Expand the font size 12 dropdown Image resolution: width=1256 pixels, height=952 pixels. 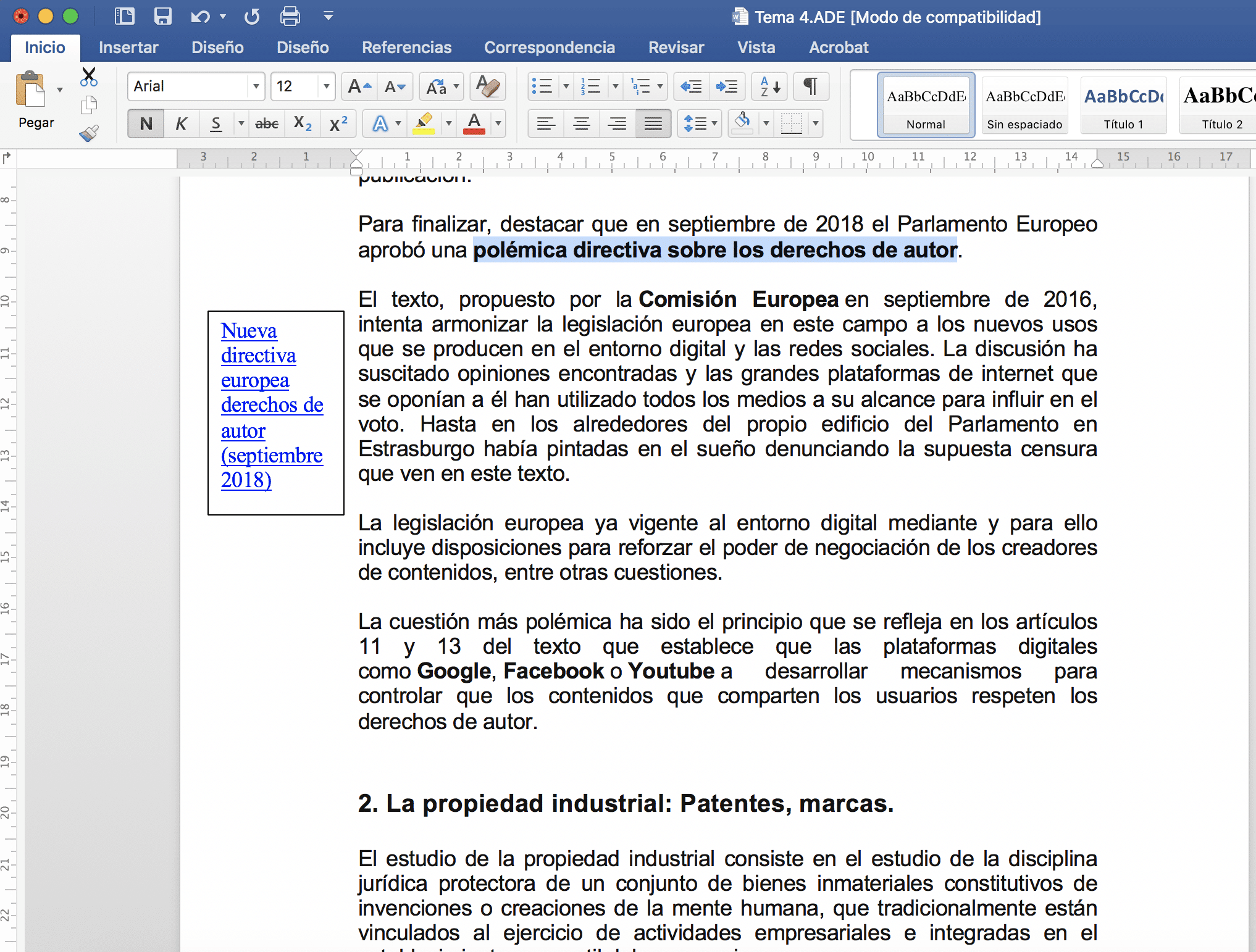(326, 86)
